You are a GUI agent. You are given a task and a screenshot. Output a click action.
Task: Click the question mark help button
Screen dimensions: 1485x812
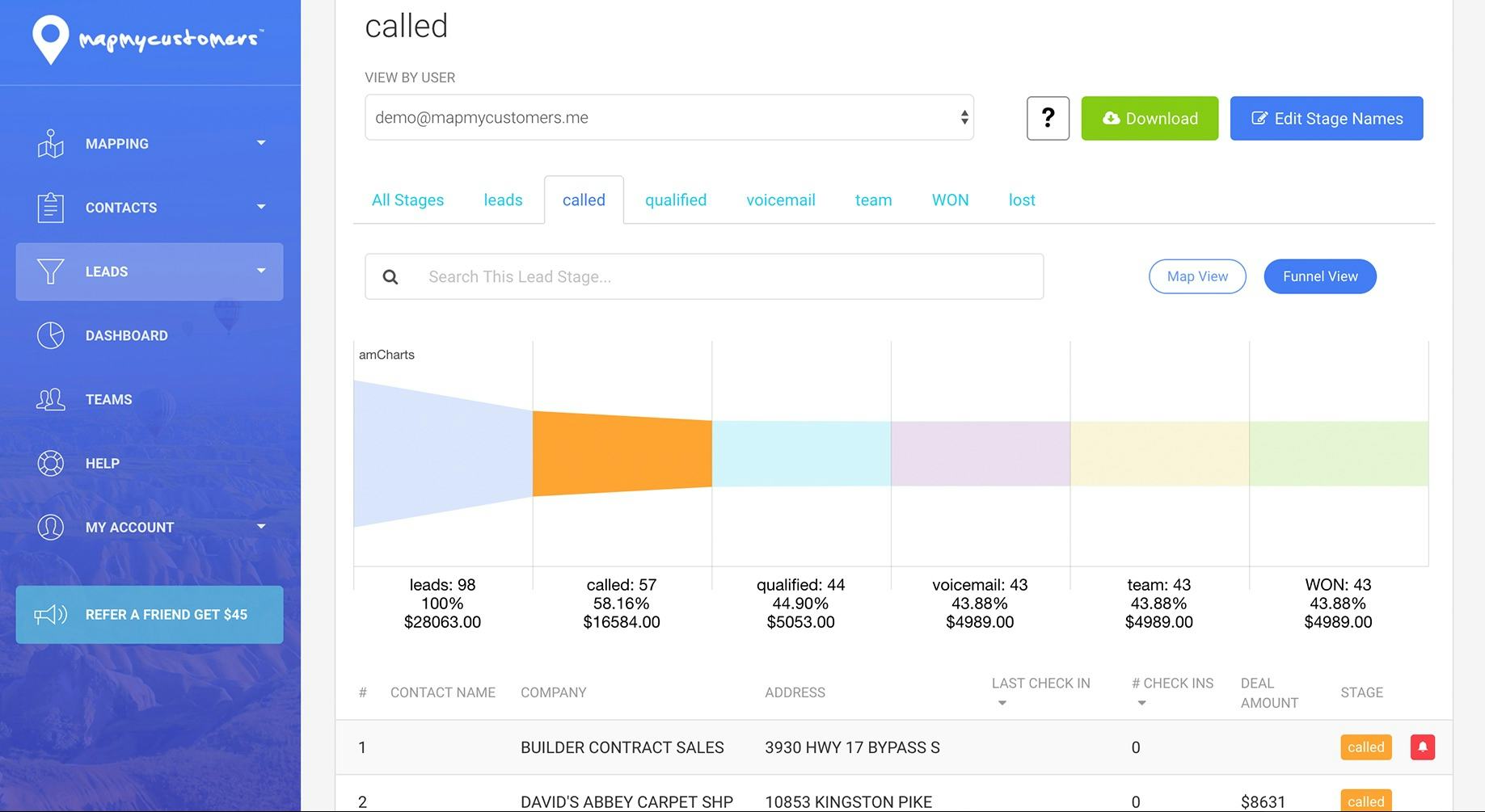click(1048, 118)
